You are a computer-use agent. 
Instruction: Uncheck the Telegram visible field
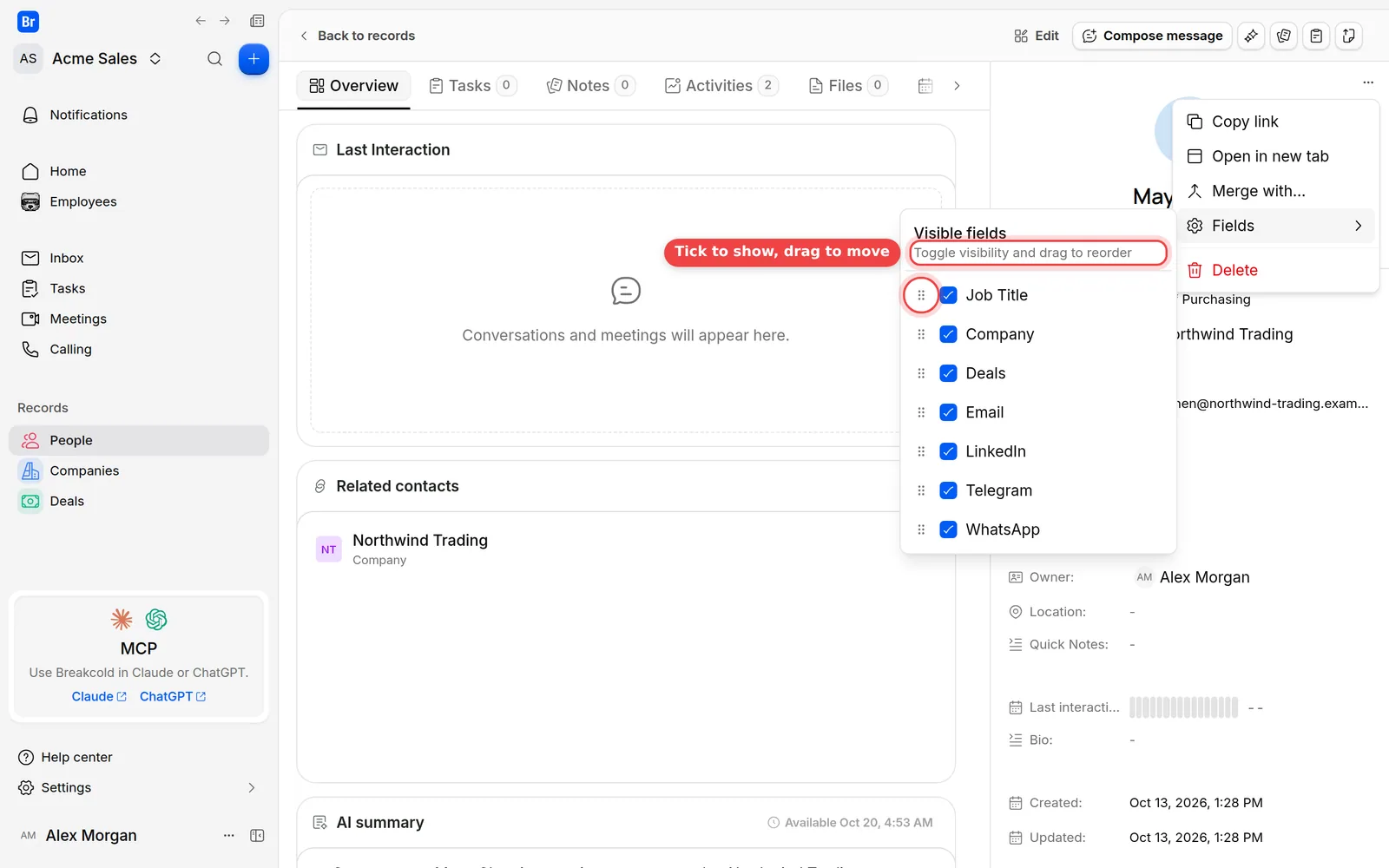pos(949,490)
